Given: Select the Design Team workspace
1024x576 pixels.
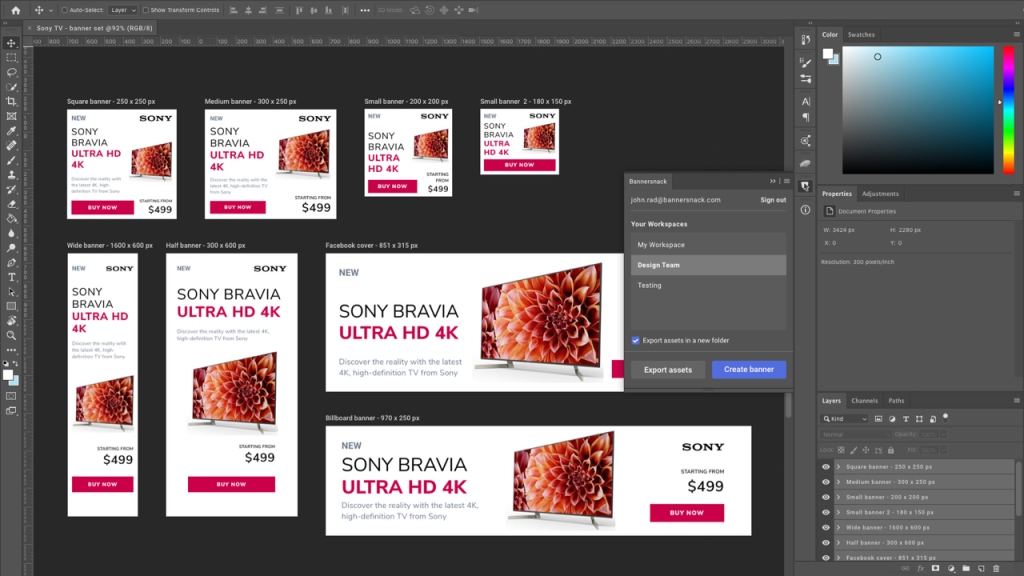Looking at the screenshot, I should [x=708, y=265].
